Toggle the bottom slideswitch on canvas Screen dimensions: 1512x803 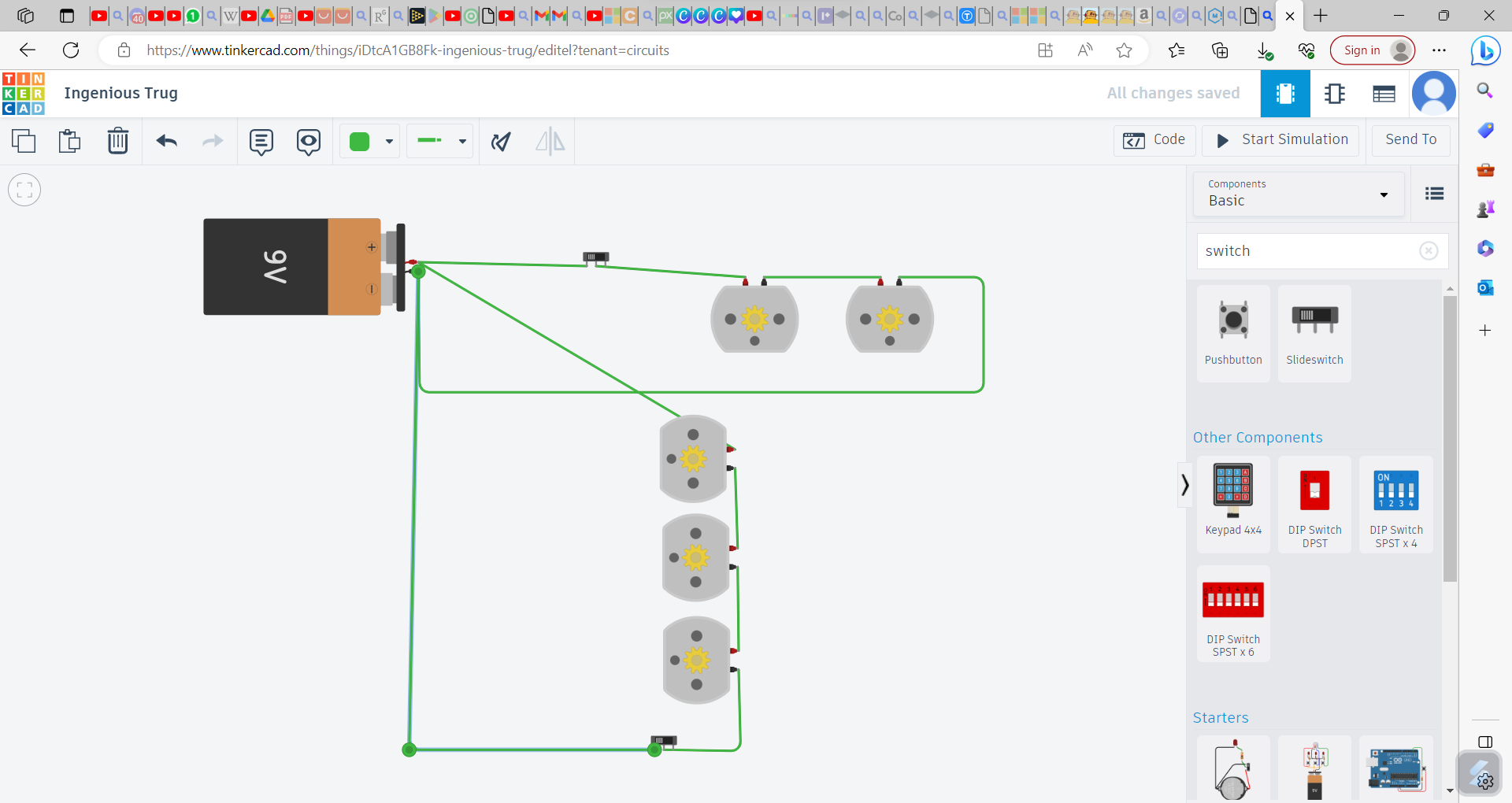[x=664, y=741]
